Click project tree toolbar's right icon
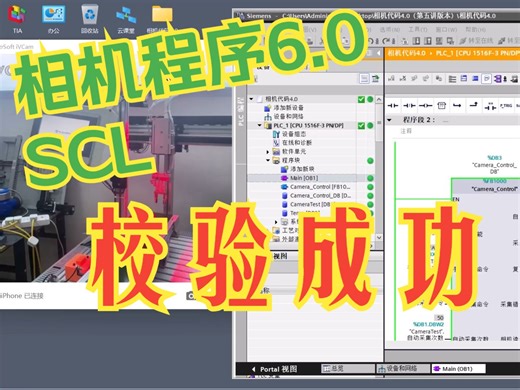520x390 pixels. 375,79
